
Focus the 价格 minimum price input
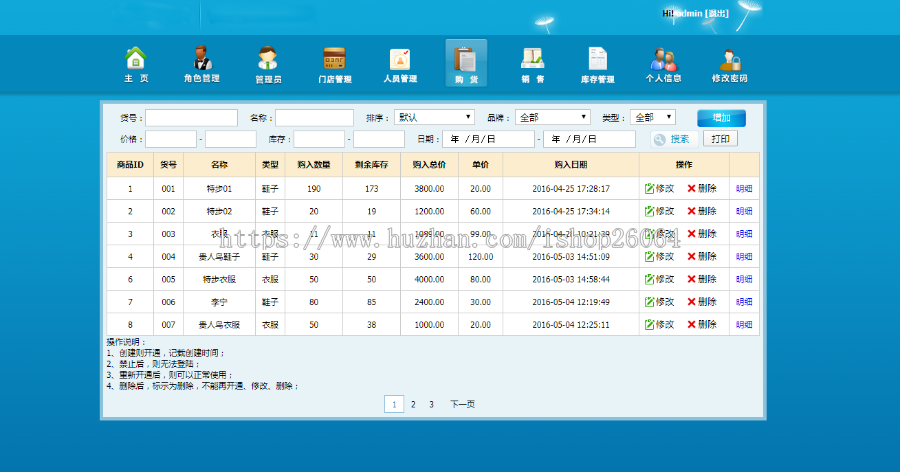coord(171,139)
